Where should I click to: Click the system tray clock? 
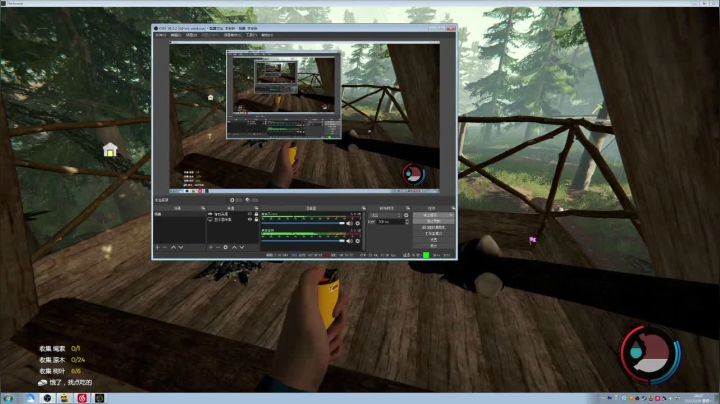click(698, 398)
